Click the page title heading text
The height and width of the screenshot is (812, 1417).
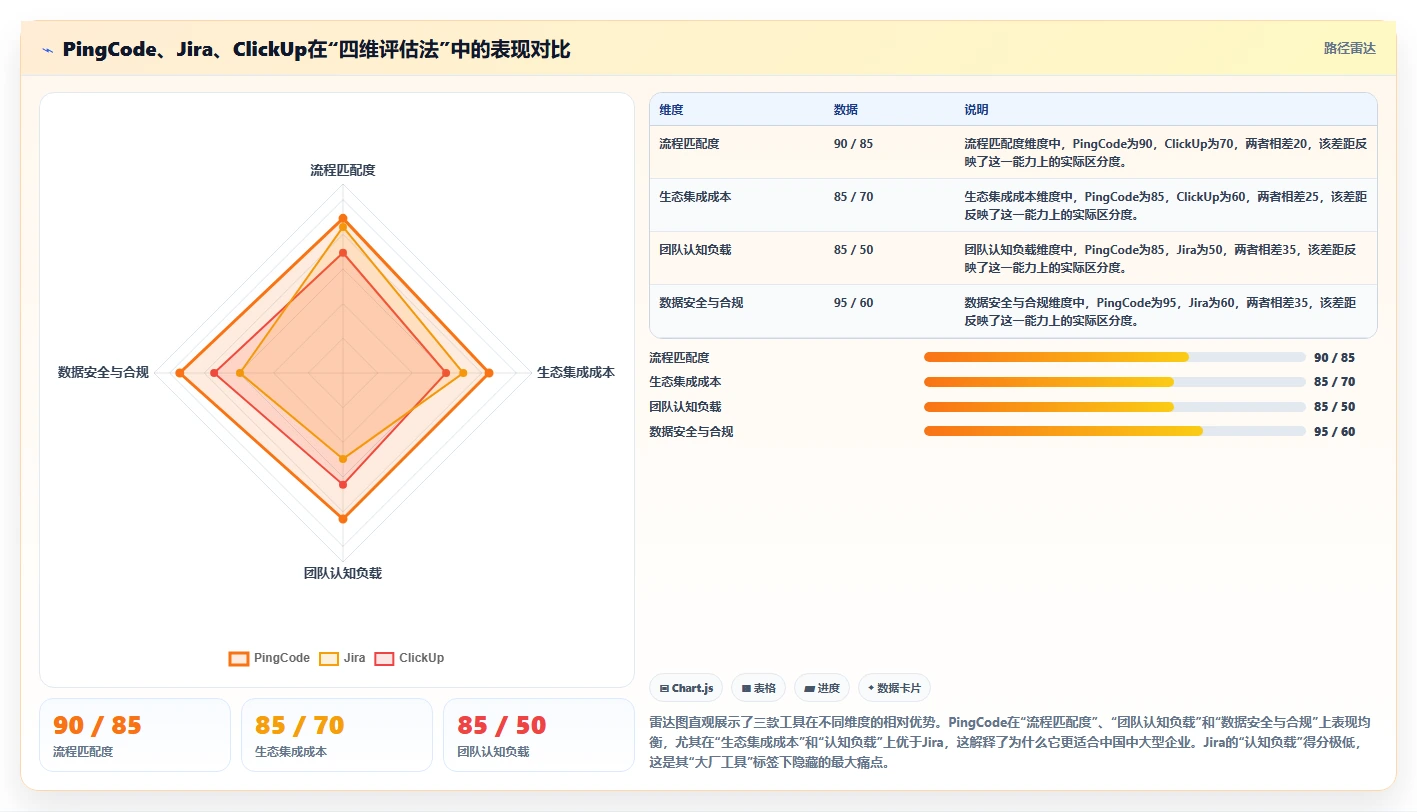[x=316, y=49]
